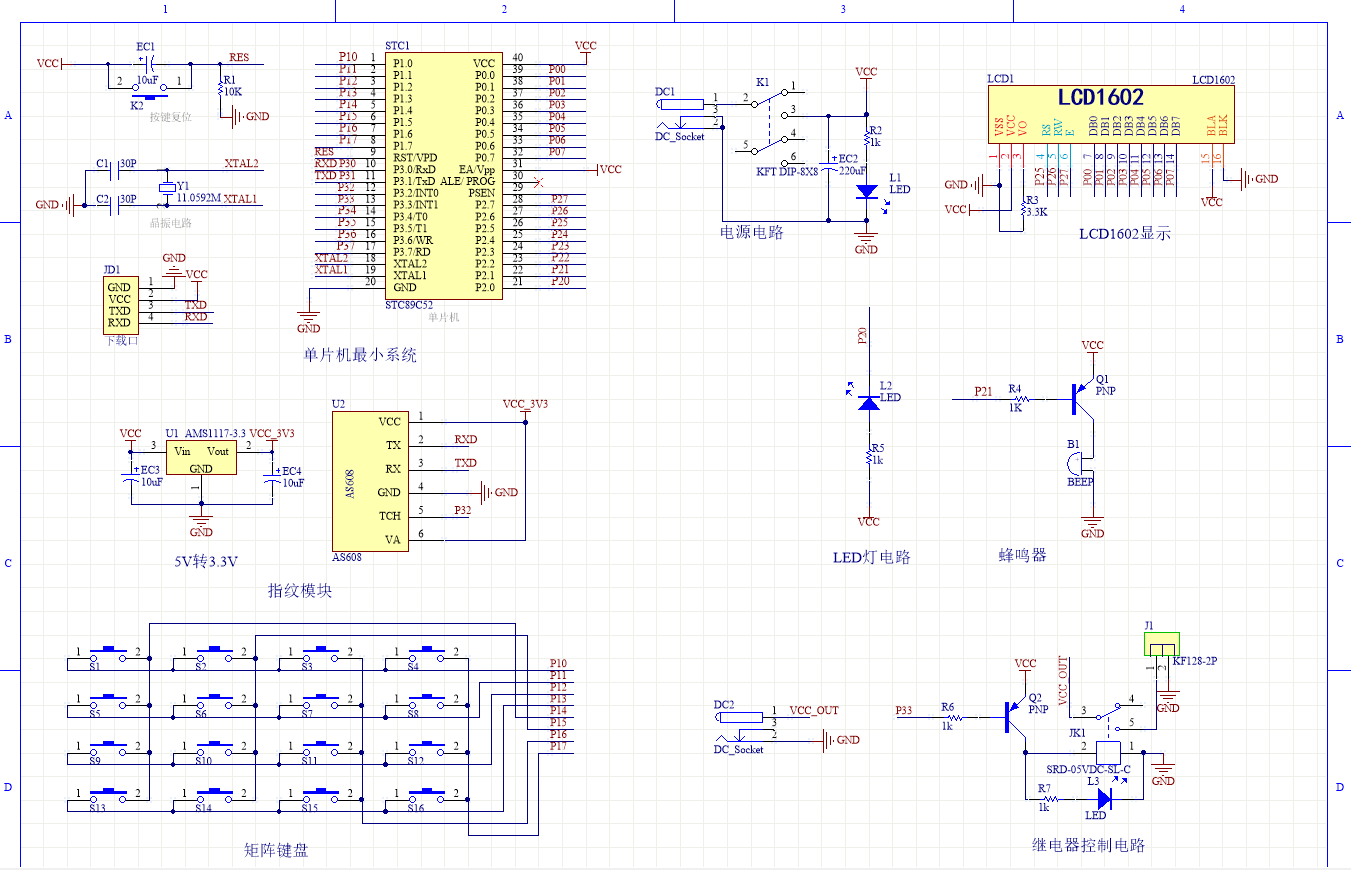Viewport: 1351px width, 870px height.
Task: Click resistor R5 1k symbol
Action: pos(869,456)
